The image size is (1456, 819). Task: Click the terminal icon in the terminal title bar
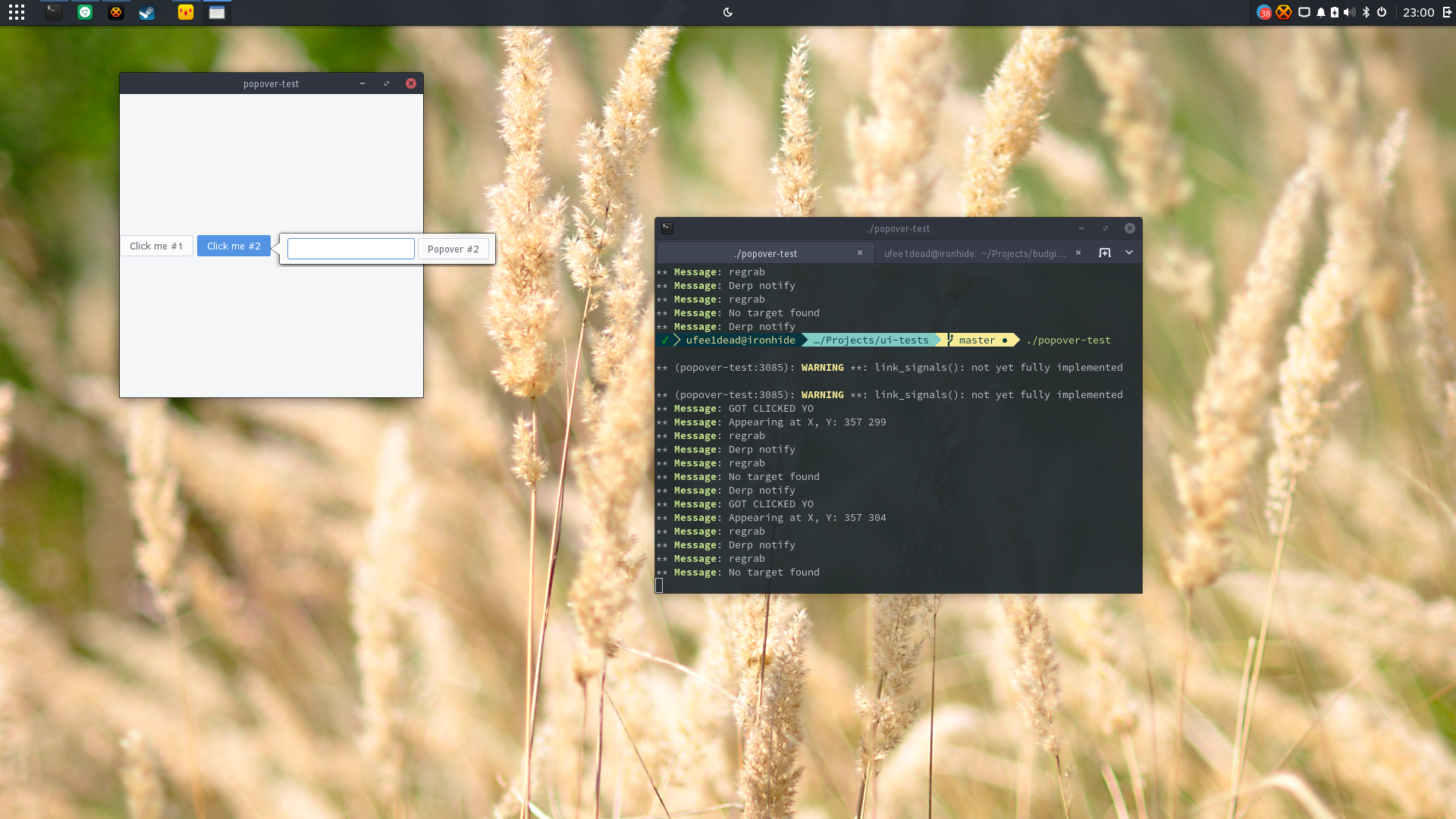pos(667,228)
